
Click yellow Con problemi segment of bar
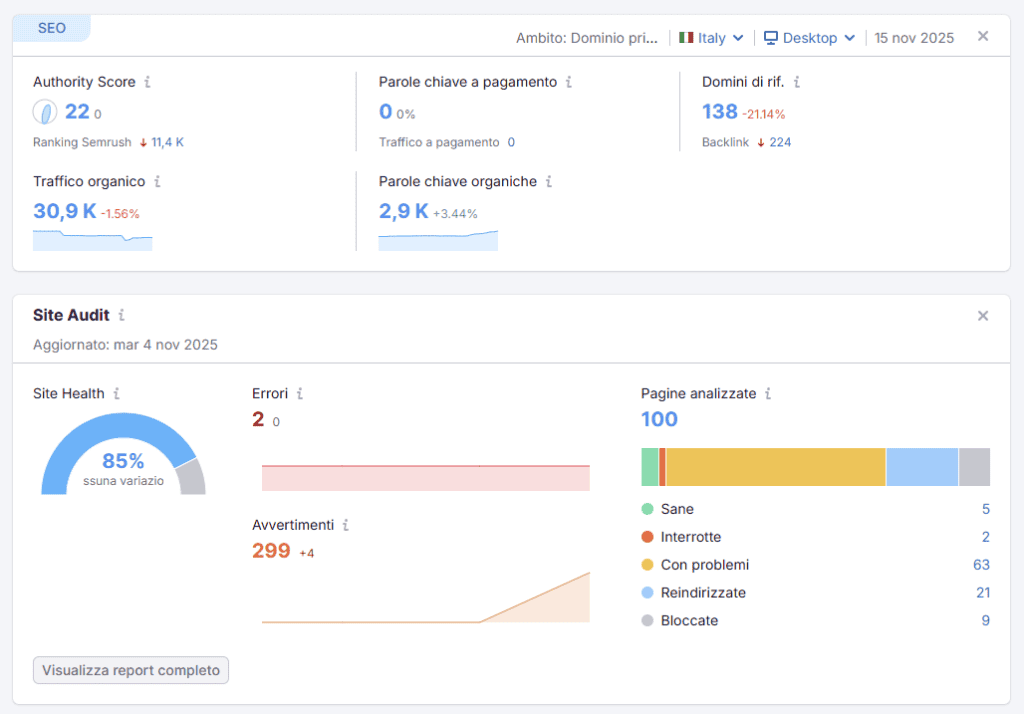coord(775,467)
